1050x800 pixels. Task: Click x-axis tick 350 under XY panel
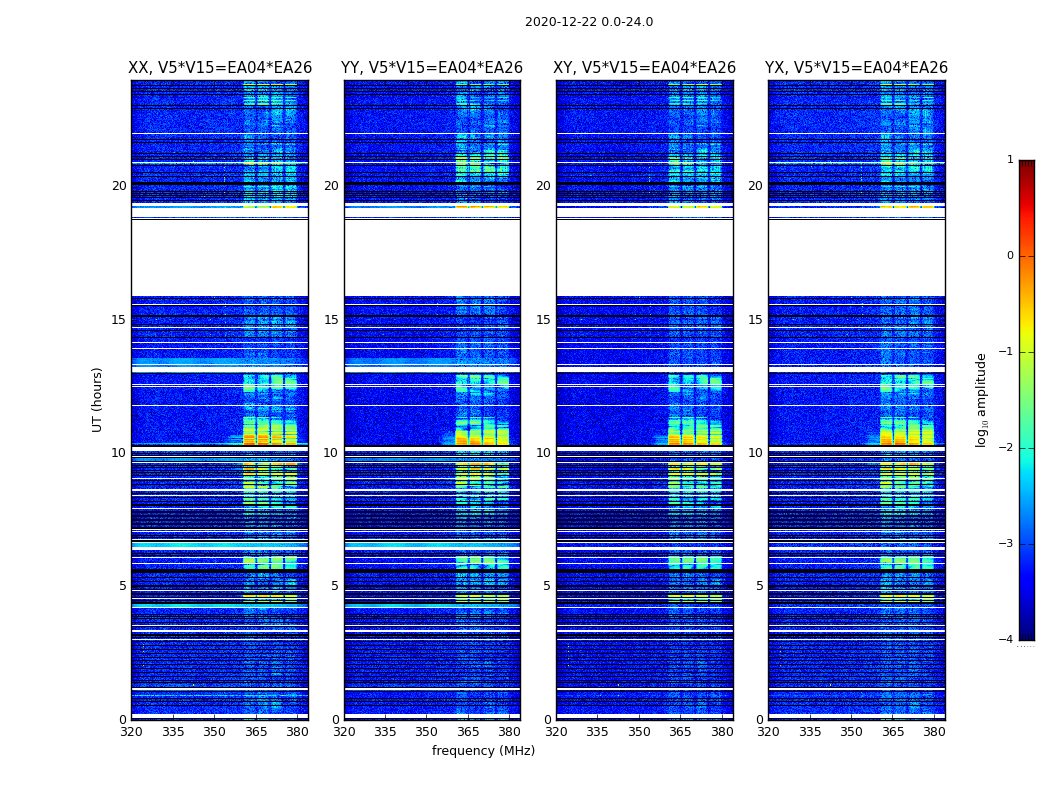639,732
